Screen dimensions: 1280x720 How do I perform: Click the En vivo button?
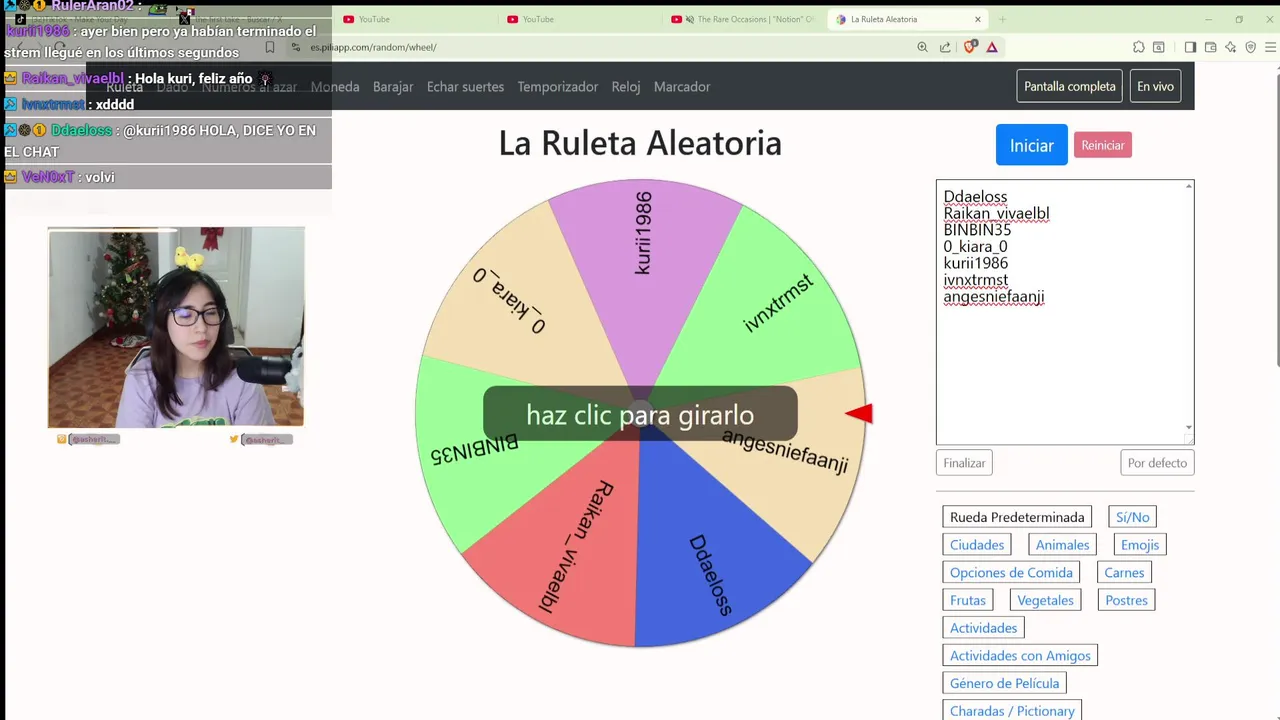point(1155,86)
